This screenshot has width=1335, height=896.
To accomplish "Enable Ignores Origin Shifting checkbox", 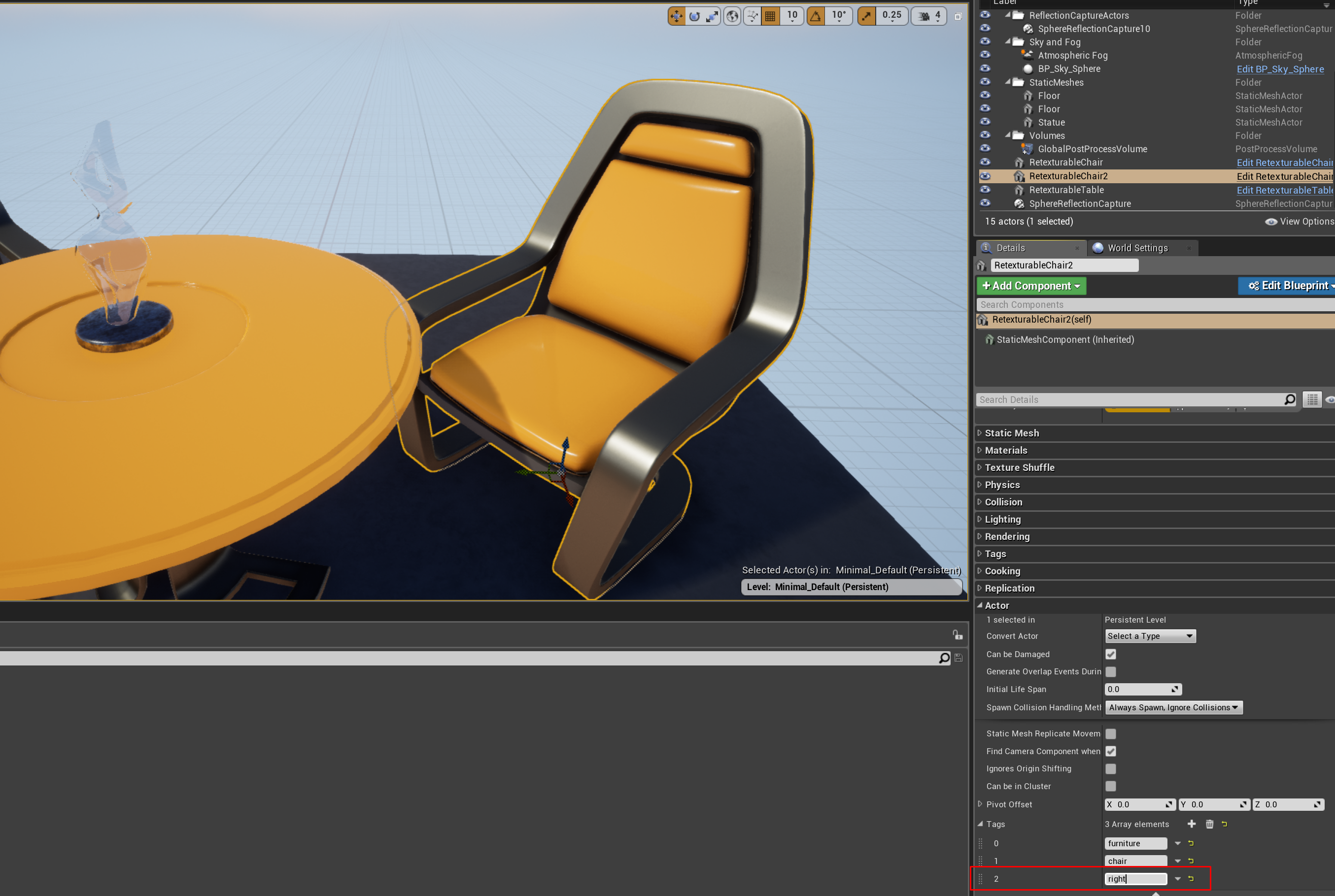I will click(x=1111, y=768).
